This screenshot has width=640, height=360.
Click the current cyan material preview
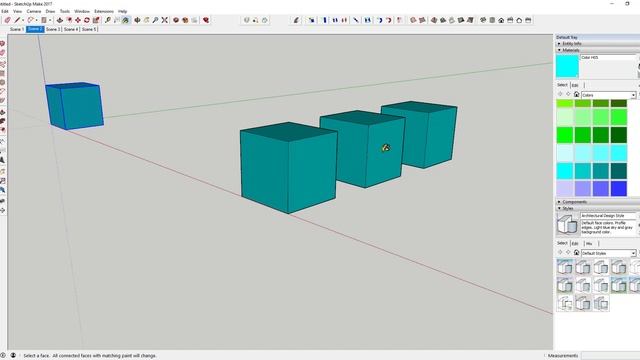point(567,66)
